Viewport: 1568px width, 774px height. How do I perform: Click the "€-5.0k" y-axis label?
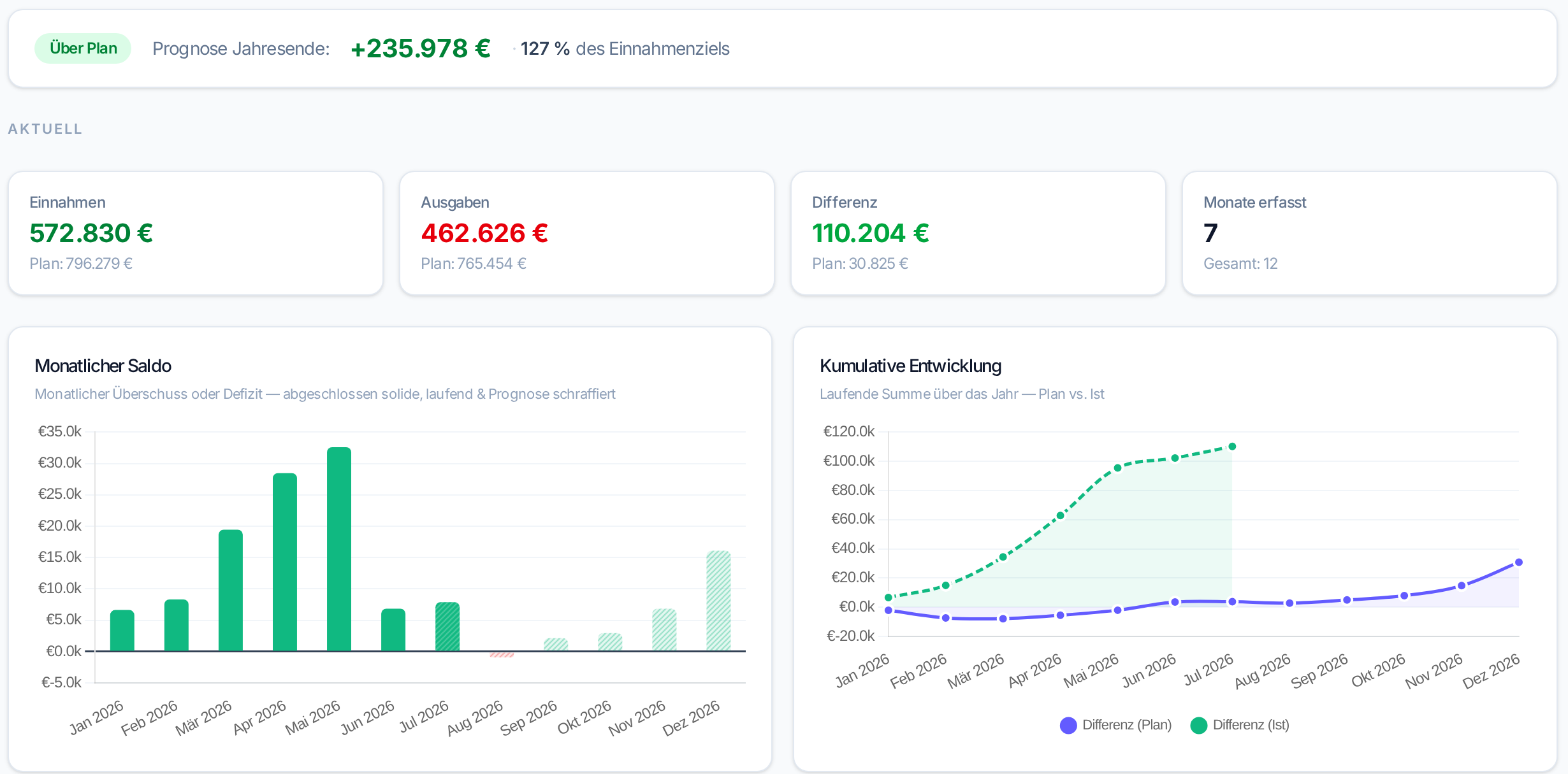click(62, 682)
